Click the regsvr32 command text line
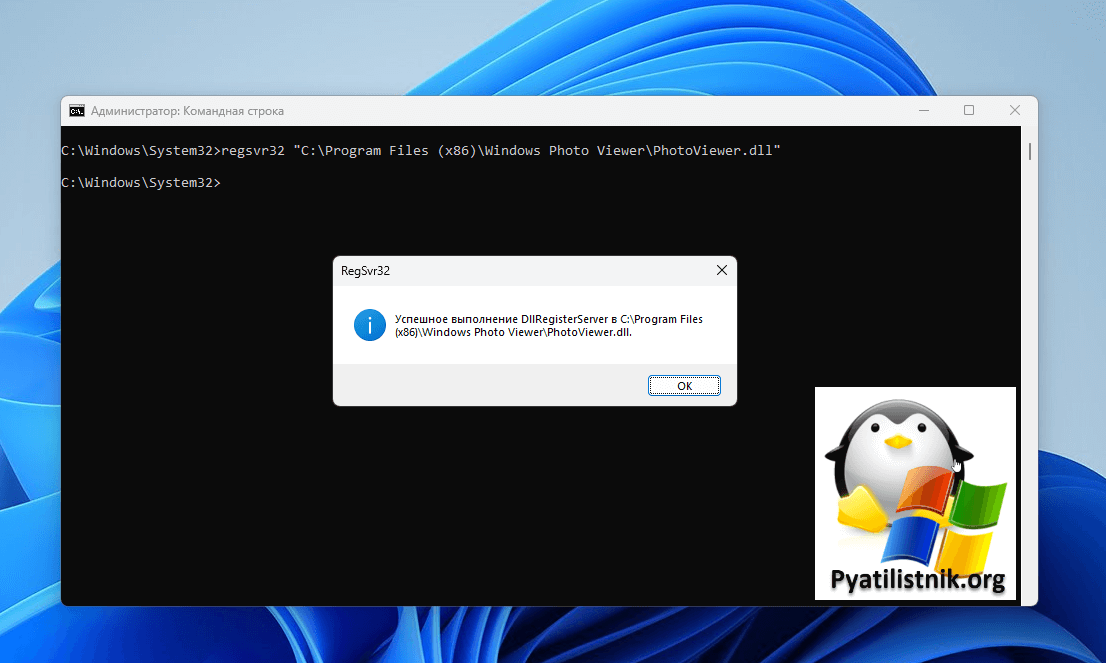1106x663 pixels. 420,151
